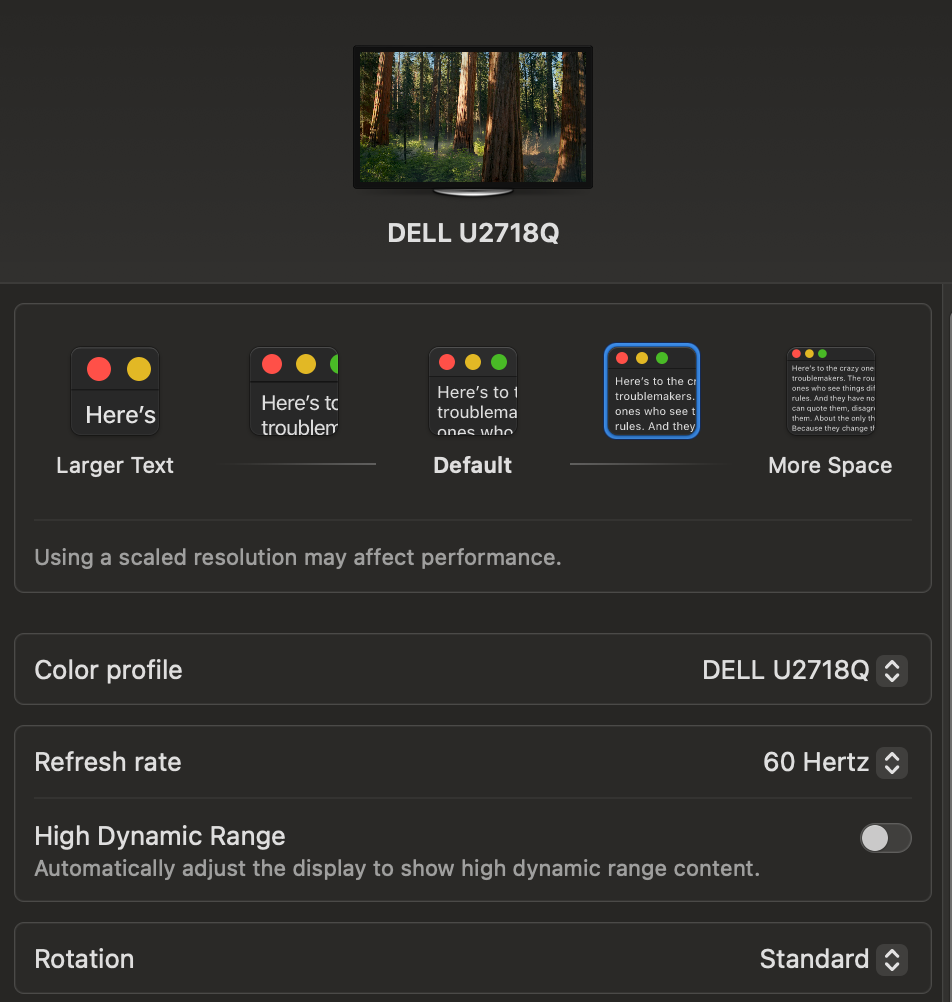Click the DELL U2718Q monitor preview image
The width and height of the screenshot is (952, 1002).
[x=473, y=120]
